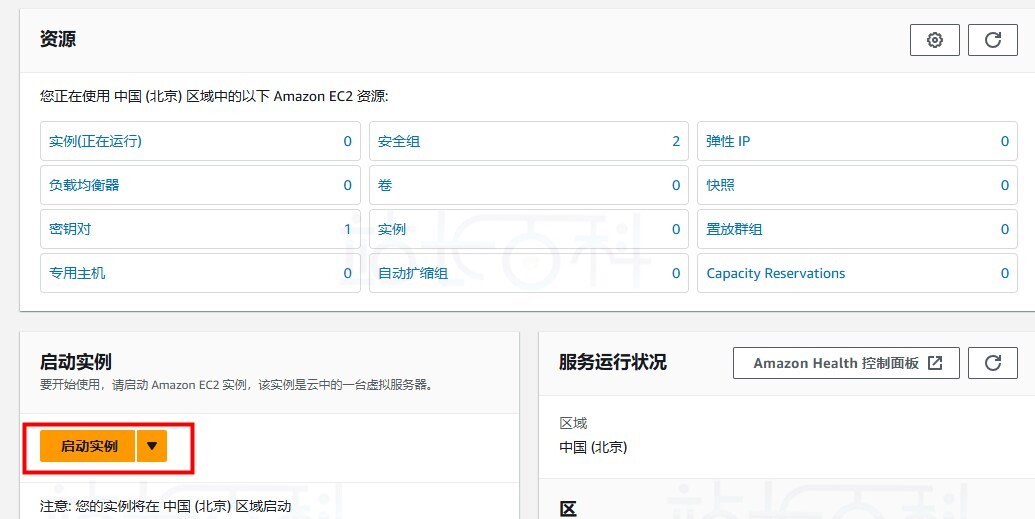Viewport: 1035px width, 519px height.
Task: Select the text 您正在使用 中国 (北京) 区域中的以下 Amazon EC2 资源
Action: 215,96
